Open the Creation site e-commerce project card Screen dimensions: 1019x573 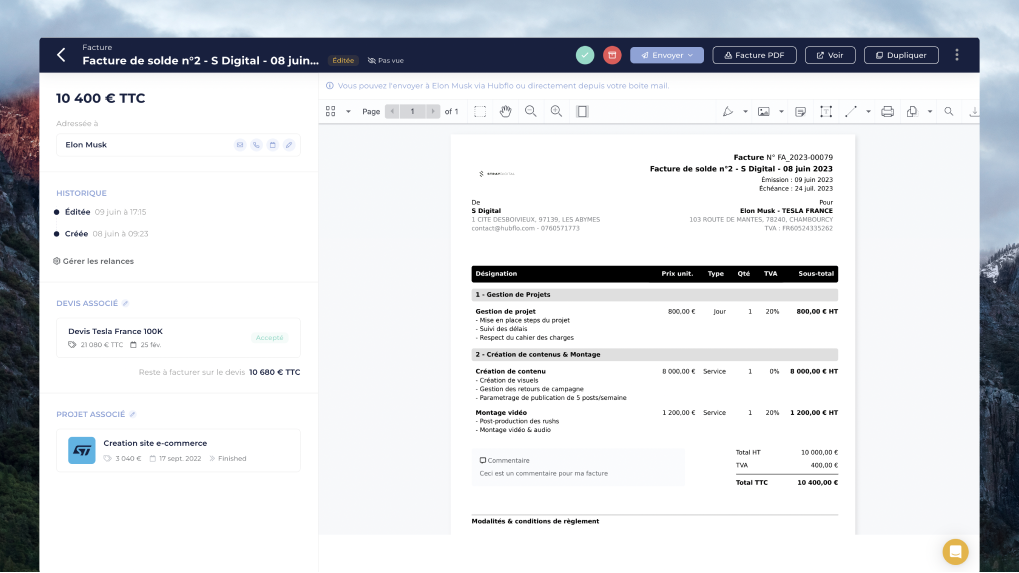click(x=178, y=450)
